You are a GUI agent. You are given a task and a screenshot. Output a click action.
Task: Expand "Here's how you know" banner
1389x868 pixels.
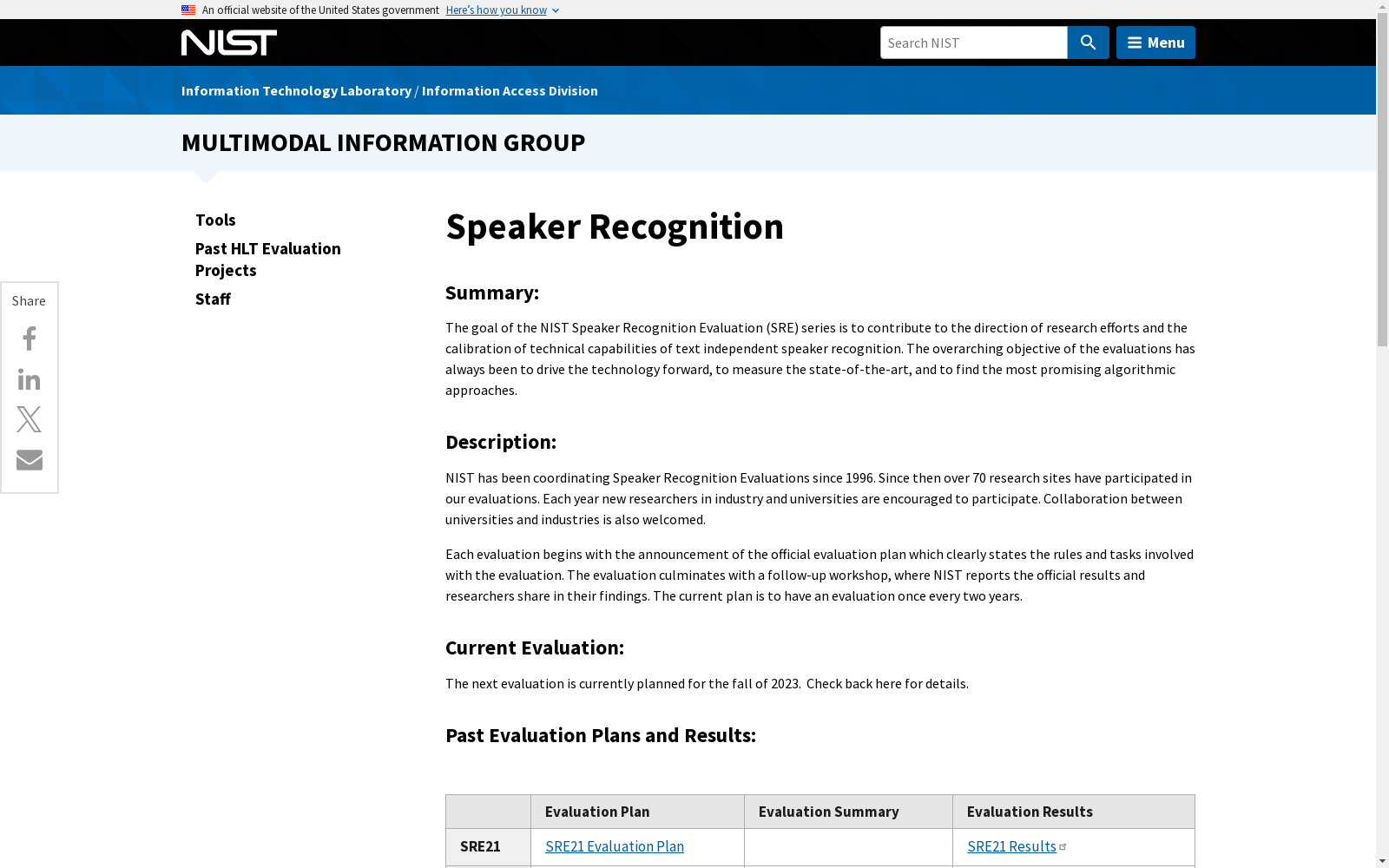point(503,10)
